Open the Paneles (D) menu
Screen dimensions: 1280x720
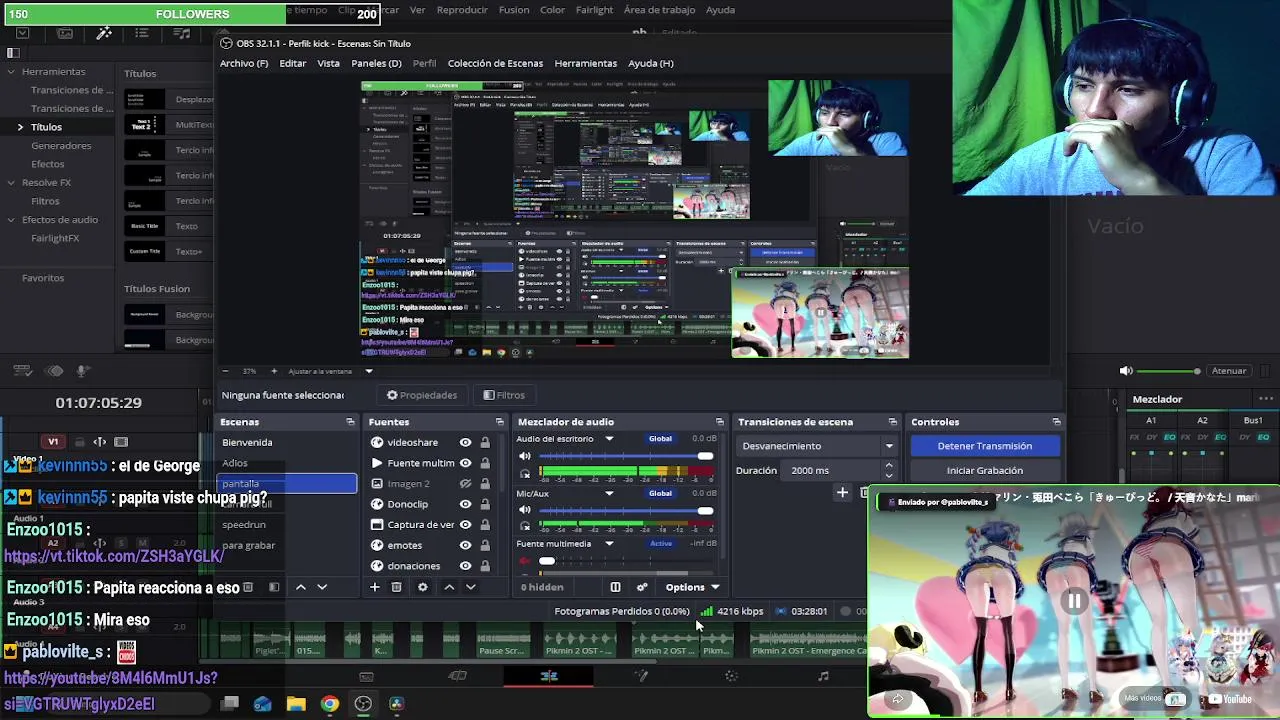pyautogui.click(x=376, y=63)
